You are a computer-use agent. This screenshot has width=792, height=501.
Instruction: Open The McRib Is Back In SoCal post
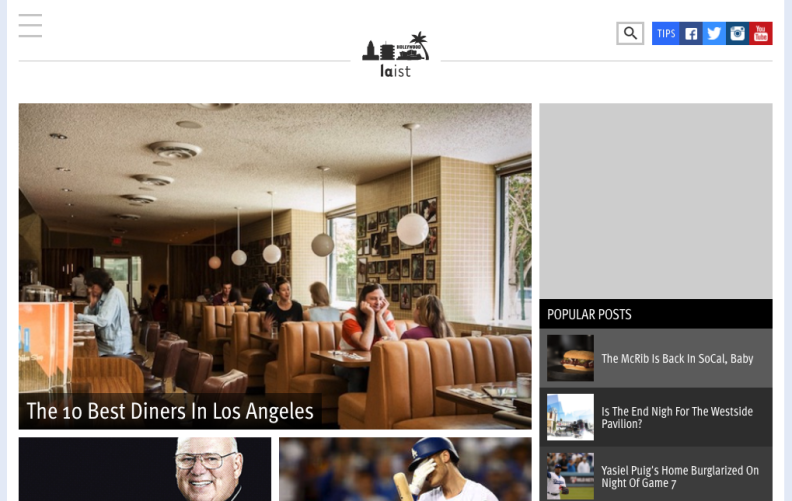coord(677,359)
